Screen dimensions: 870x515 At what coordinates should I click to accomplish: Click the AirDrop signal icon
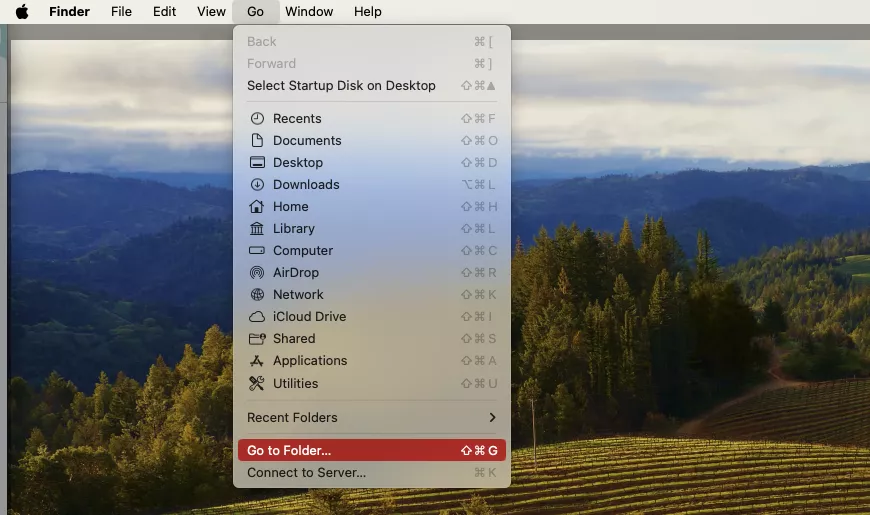(x=257, y=273)
